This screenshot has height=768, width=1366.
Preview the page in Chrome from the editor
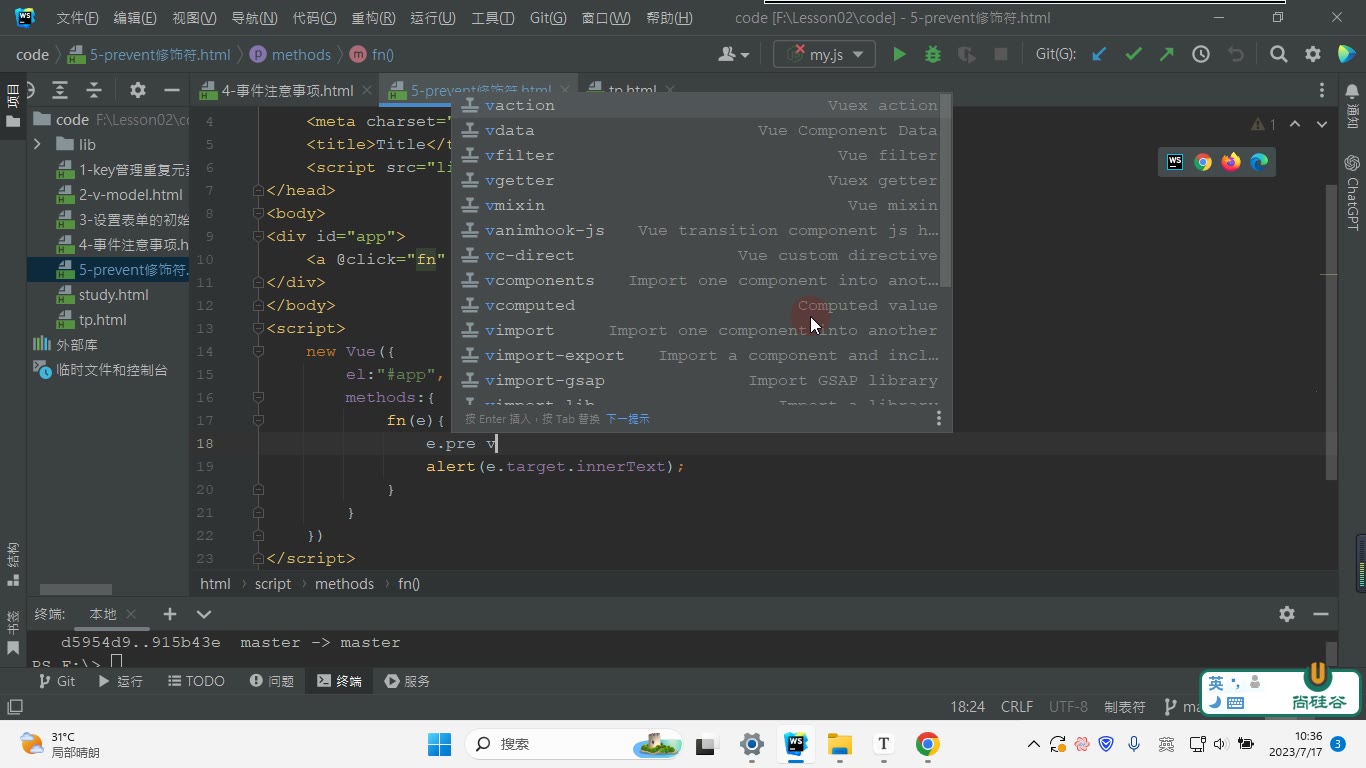coord(1203,162)
